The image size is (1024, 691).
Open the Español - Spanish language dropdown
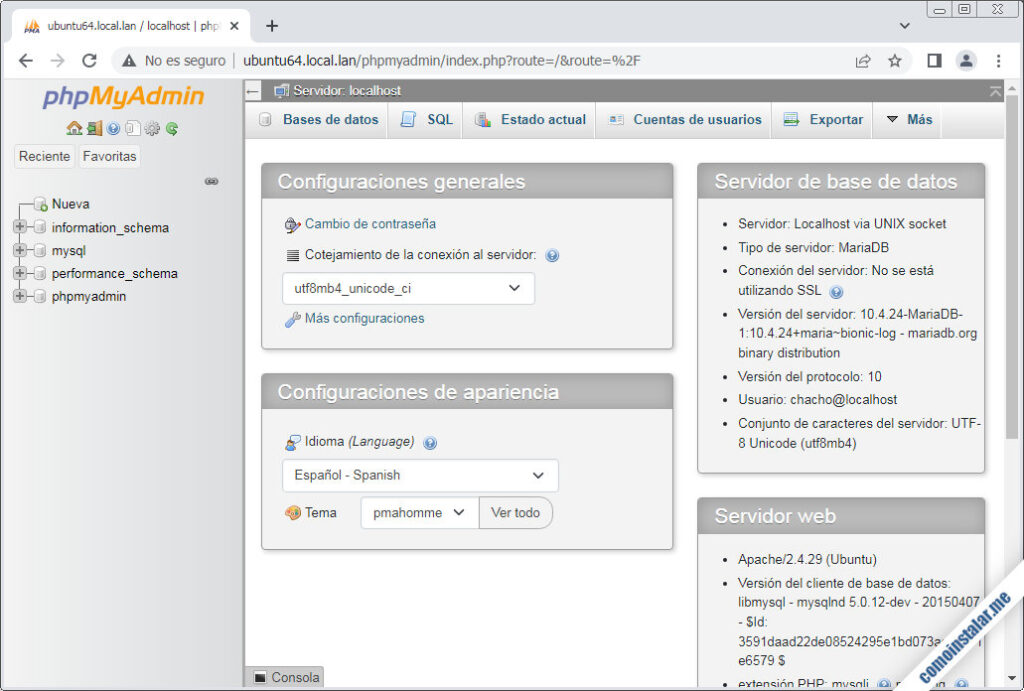(420, 475)
